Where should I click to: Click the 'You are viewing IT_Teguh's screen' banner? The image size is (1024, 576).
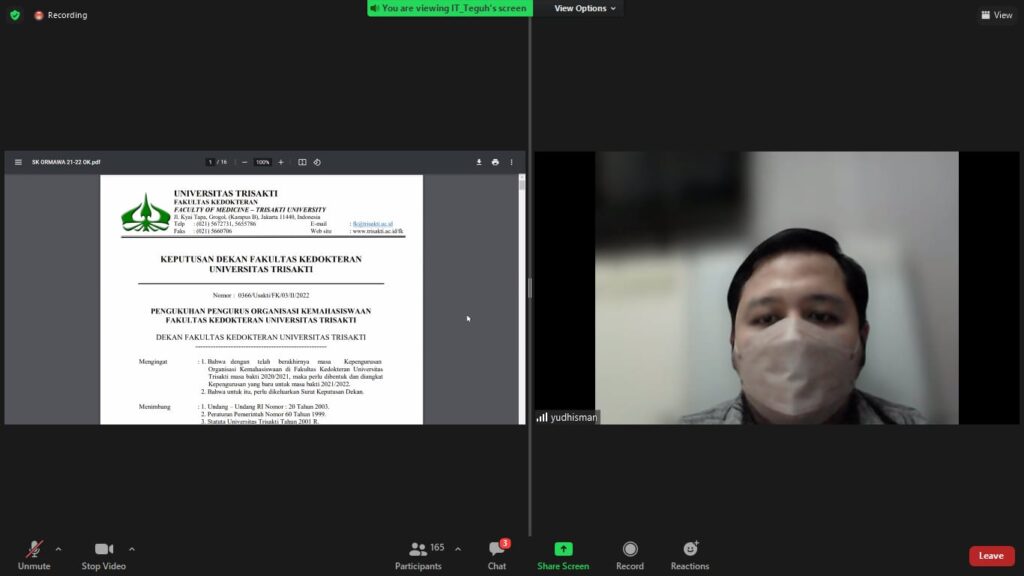coord(450,8)
